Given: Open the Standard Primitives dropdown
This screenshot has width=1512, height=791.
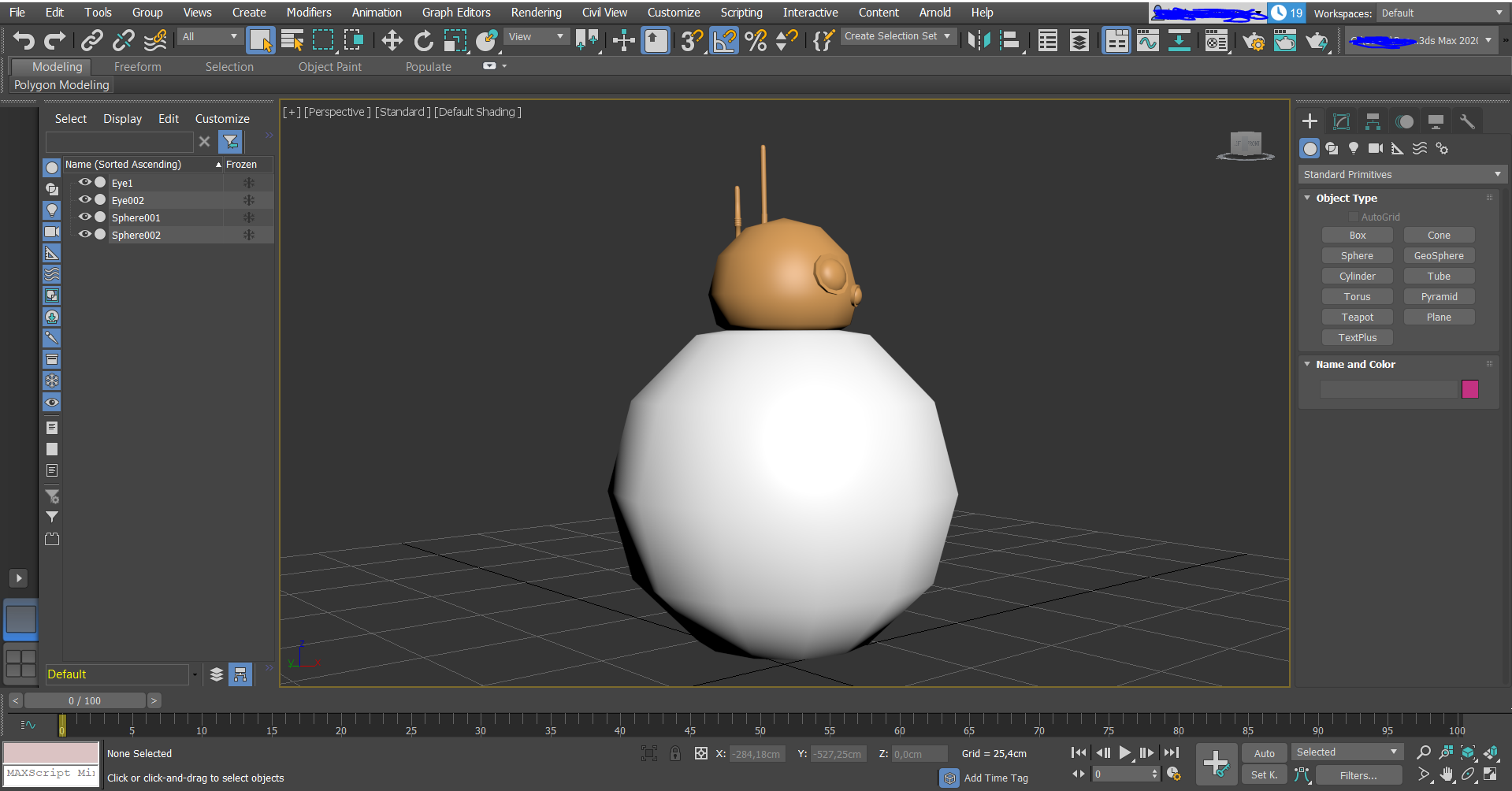Looking at the screenshot, I should [1402, 174].
